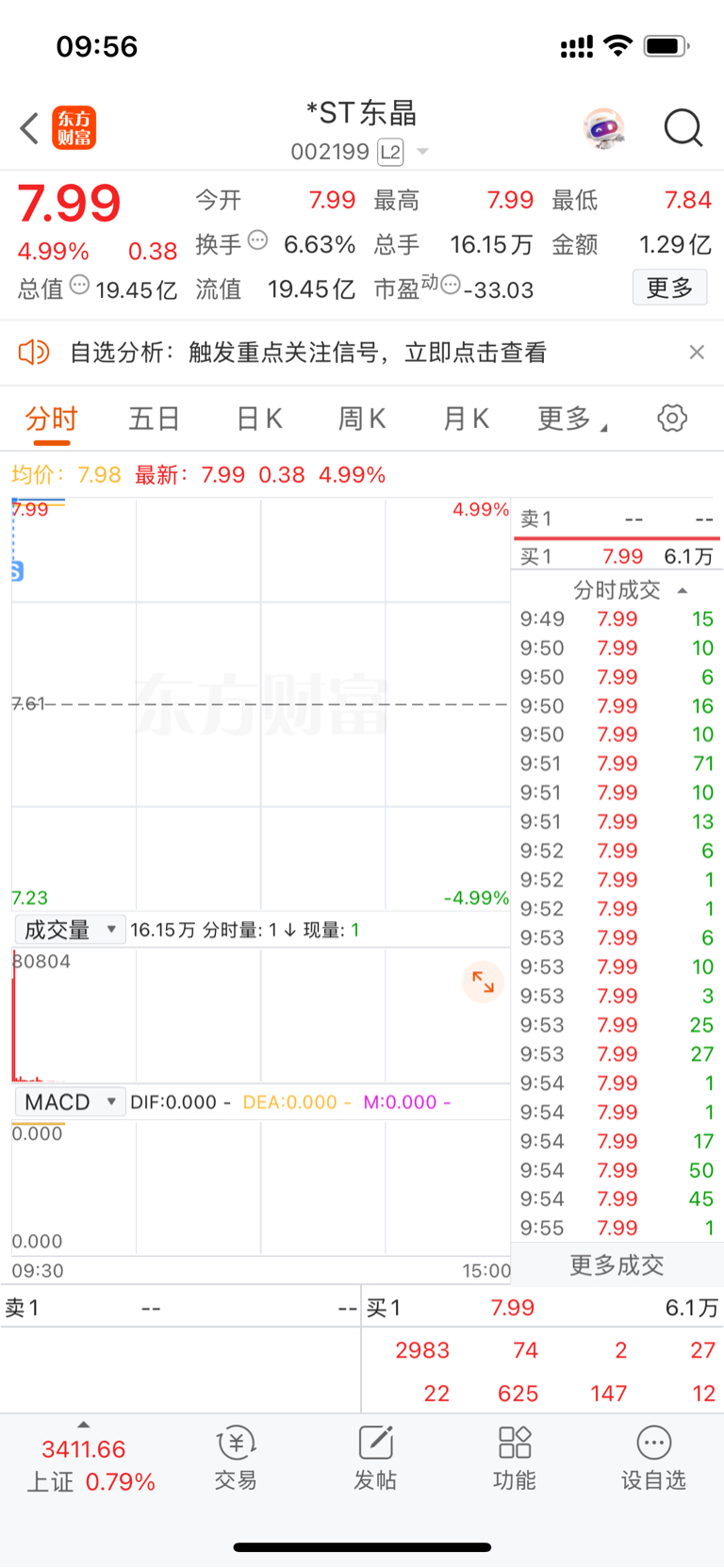The height and width of the screenshot is (1568, 724).
Task: Open 上证 3411.66 index quote
Action: (x=90, y=1466)
